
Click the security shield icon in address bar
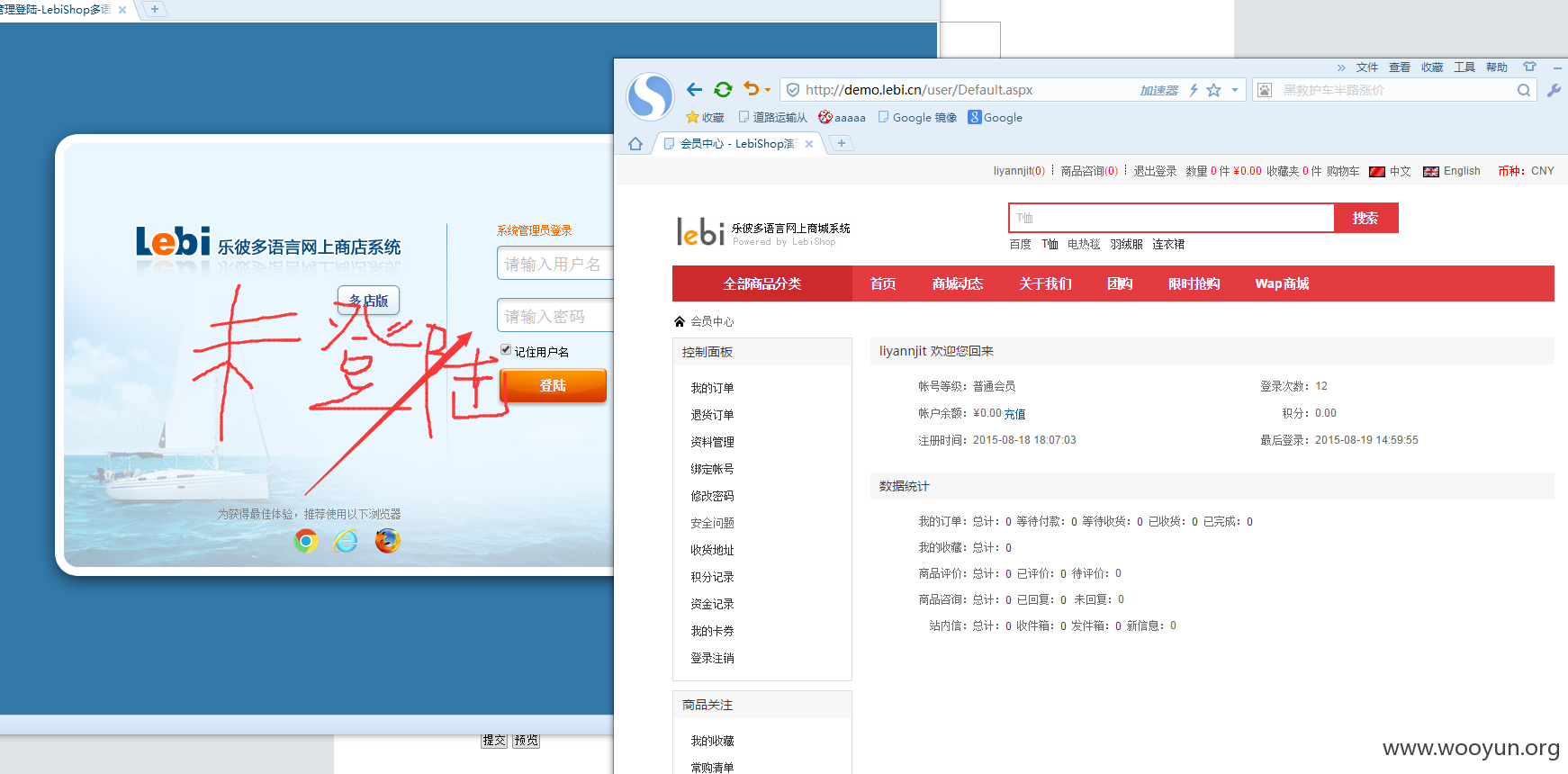pyautogui.click(x=793, y=90)
